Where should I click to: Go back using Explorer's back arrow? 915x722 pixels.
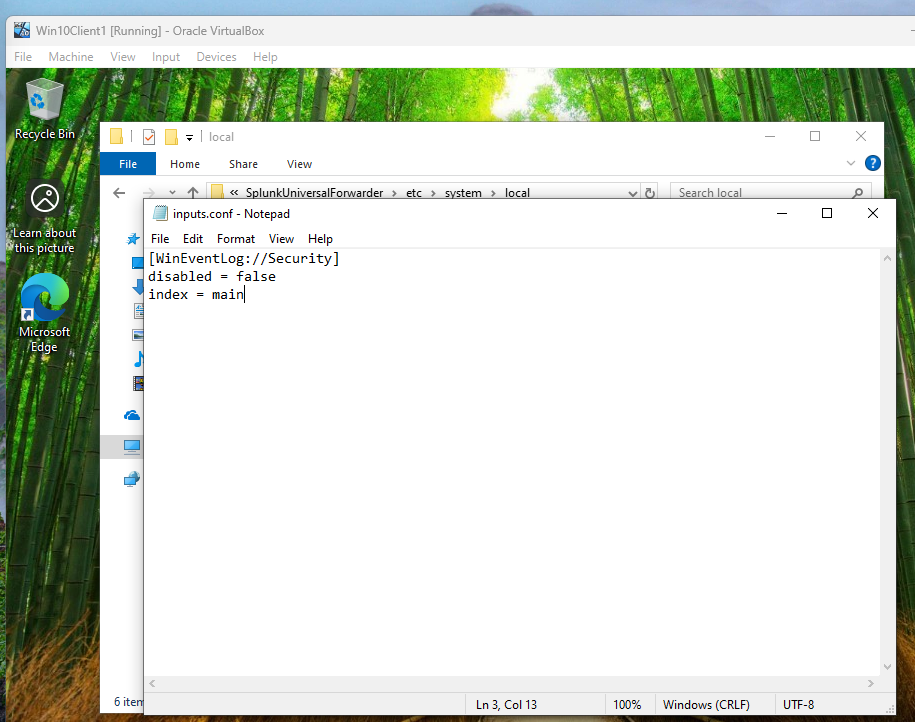(119, 193)
